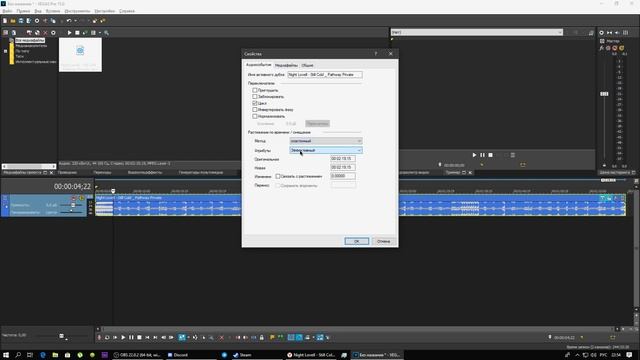Screen dimensions: 640x360
Task: Click red X remove media icon
Action: coord(45,33)
